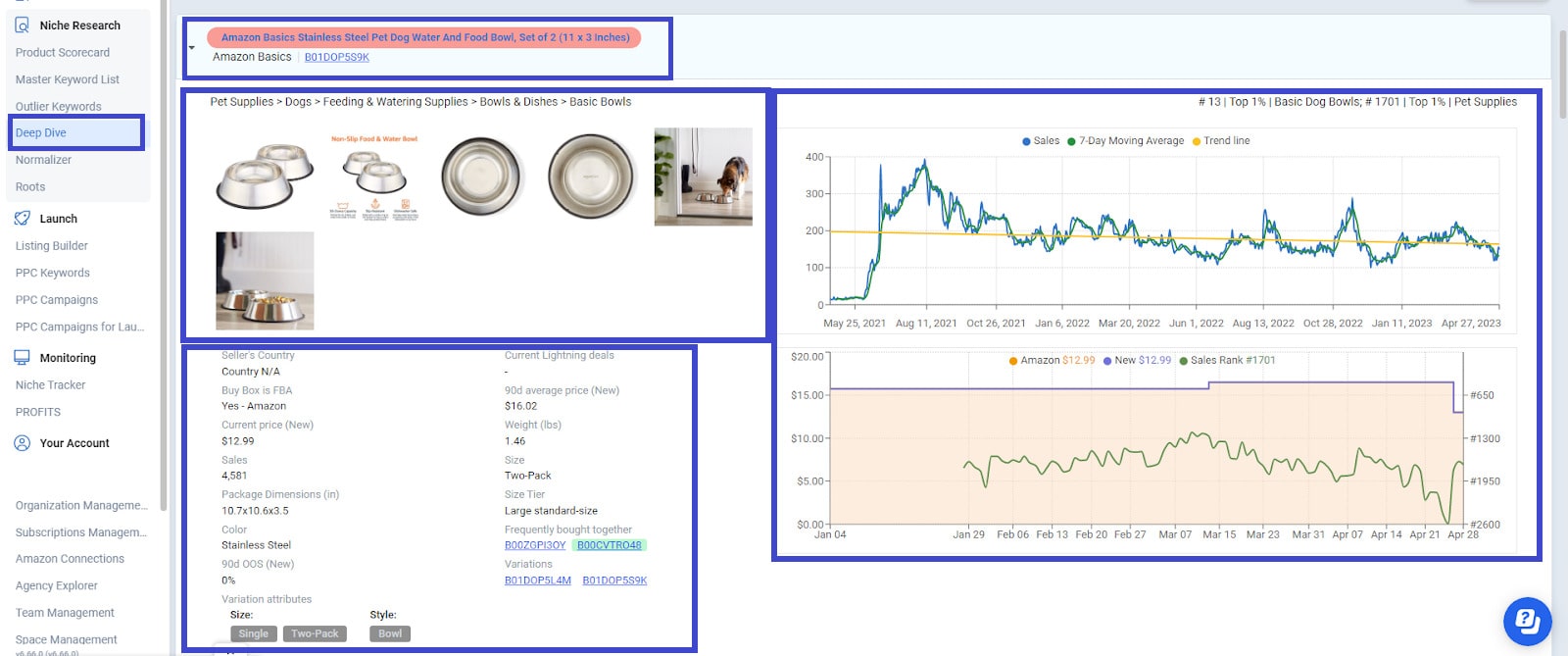This screenshot has height=656, width=1568.
Task: Open Team Management
Action: (65, 613)
